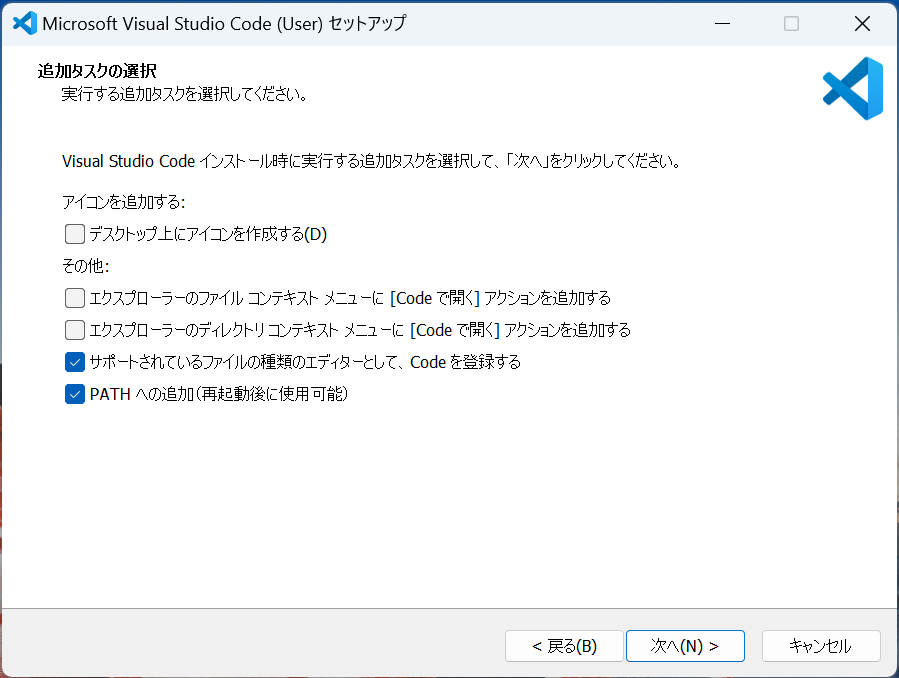This screenshot has width=899, height=678.
Task: Check the directory context menu [Code で開く] option
Action: point(74,329)
